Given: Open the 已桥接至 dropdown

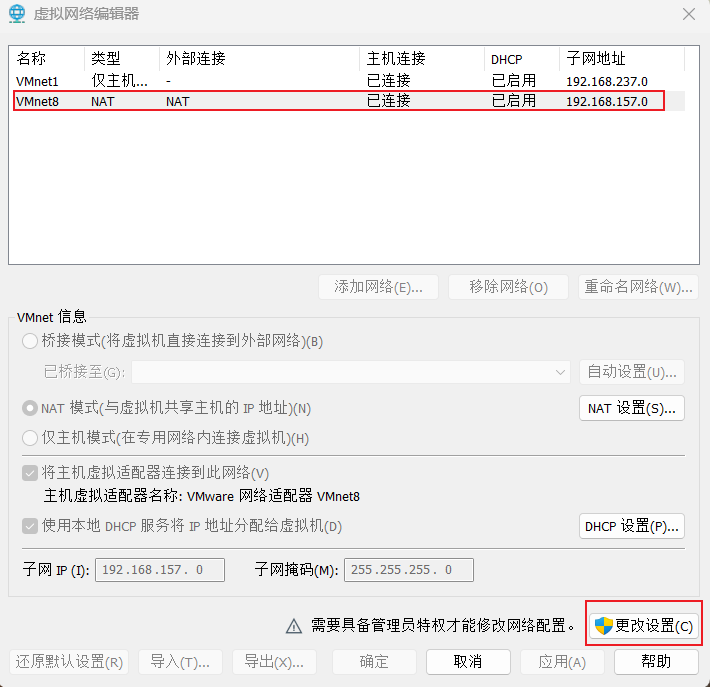Looking at the screenshot, I should (x=350, y=372).
